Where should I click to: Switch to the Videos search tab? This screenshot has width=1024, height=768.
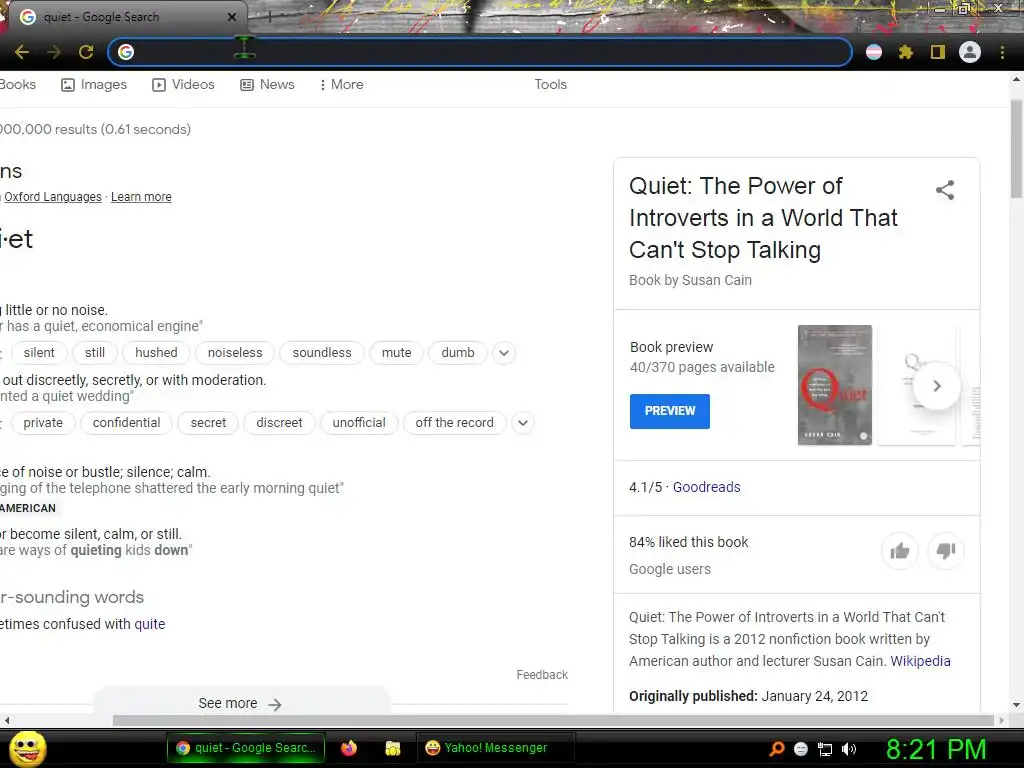pyautogui.click(x=183, y=84)
